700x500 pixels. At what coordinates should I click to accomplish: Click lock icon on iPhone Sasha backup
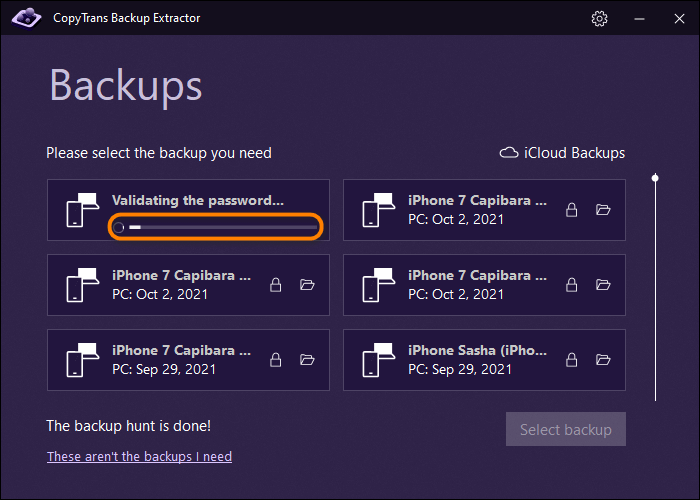(x=571, y=360)
